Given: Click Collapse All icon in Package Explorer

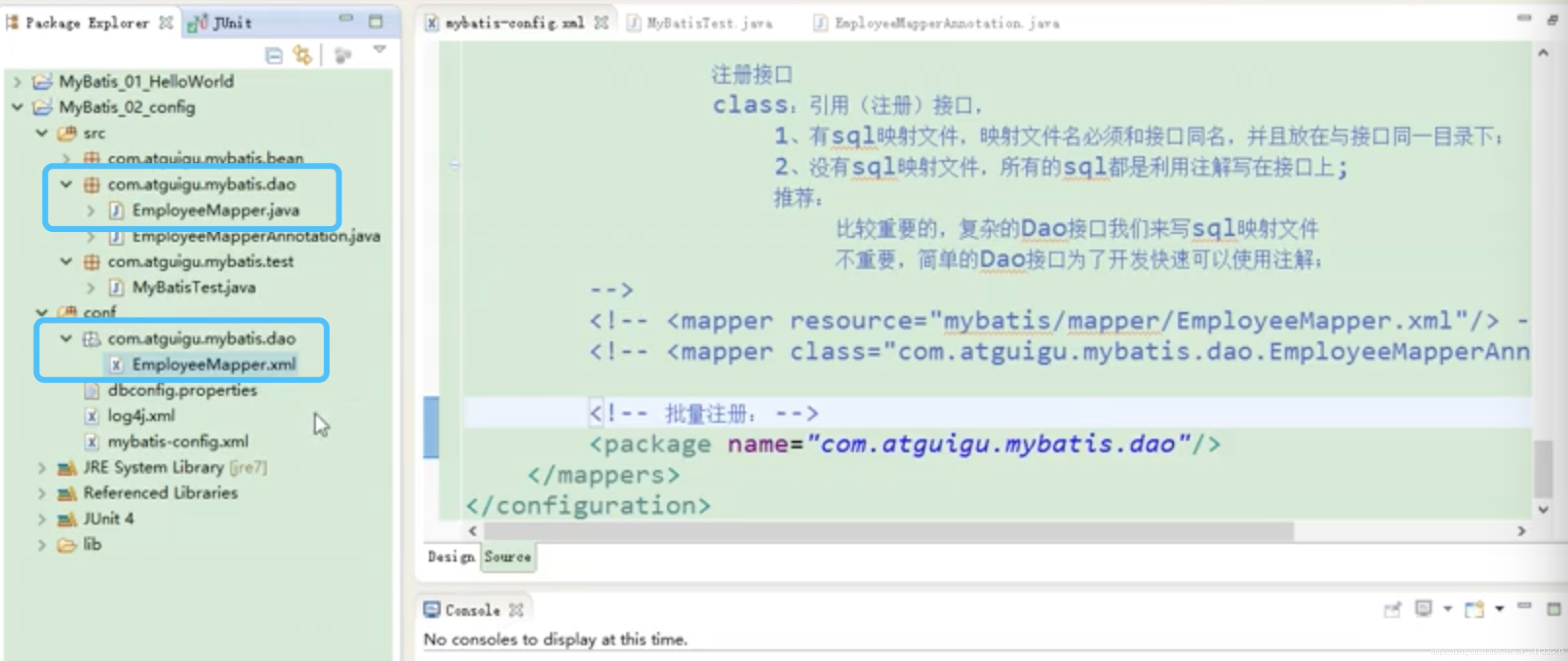Looking at the screenshot, I should point(274,56).
